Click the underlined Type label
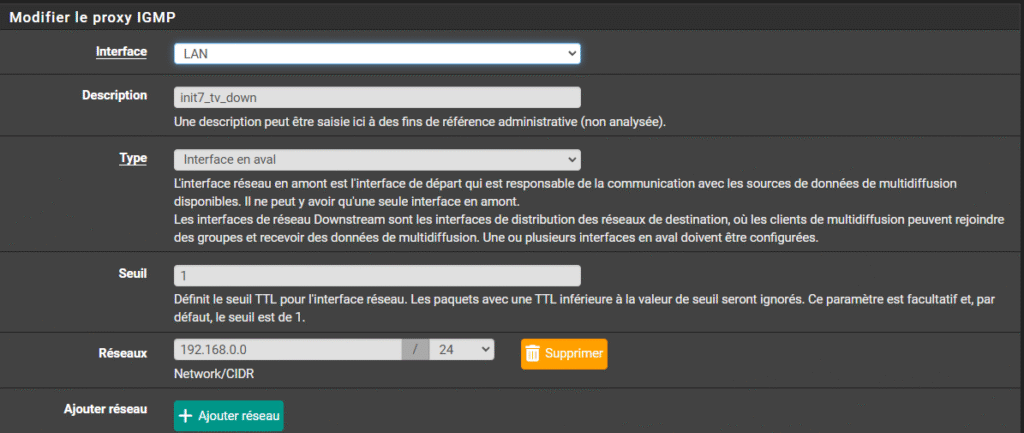The image size is (1024, 433). pos(133,158)
